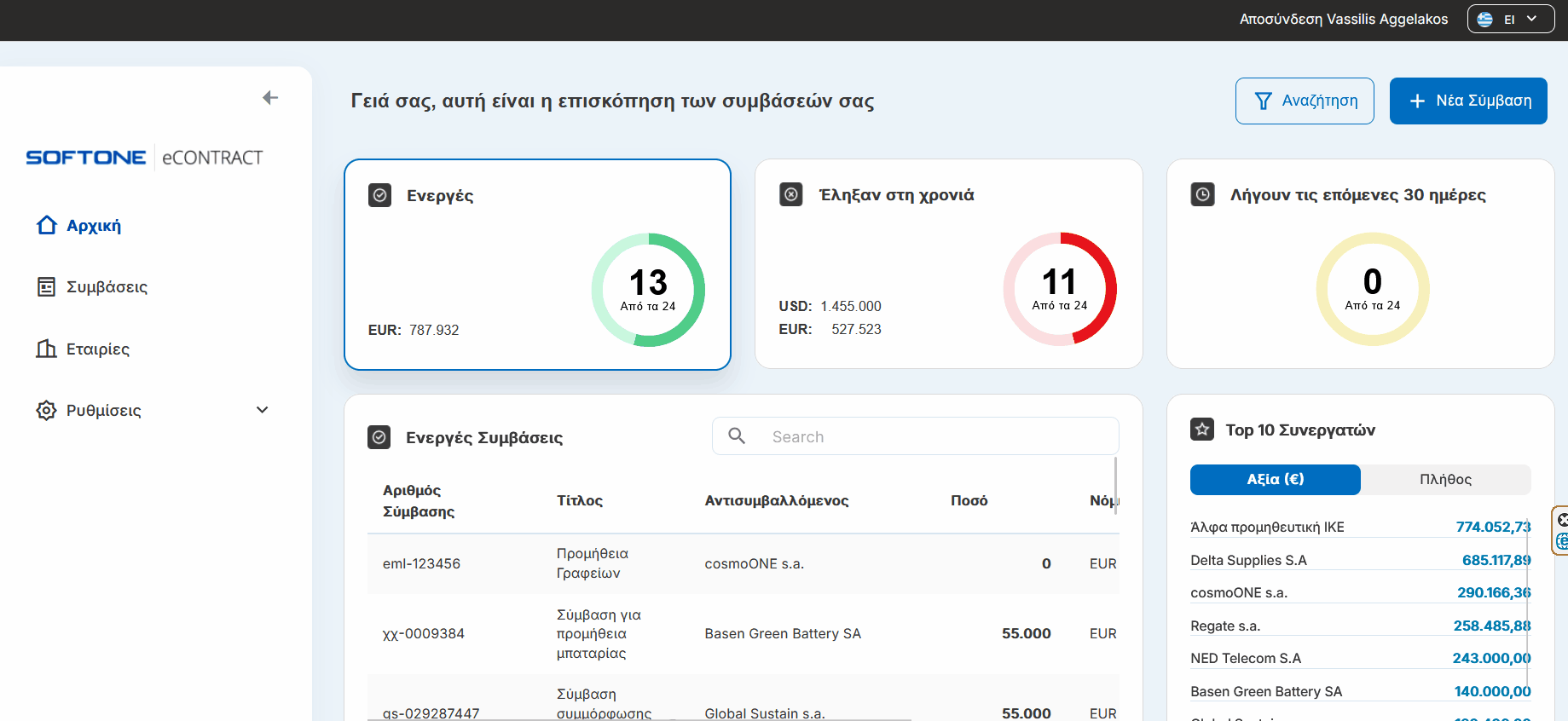
Task: Create a new contract with Νέα Σύμβαση
Action: point(1468,101)
